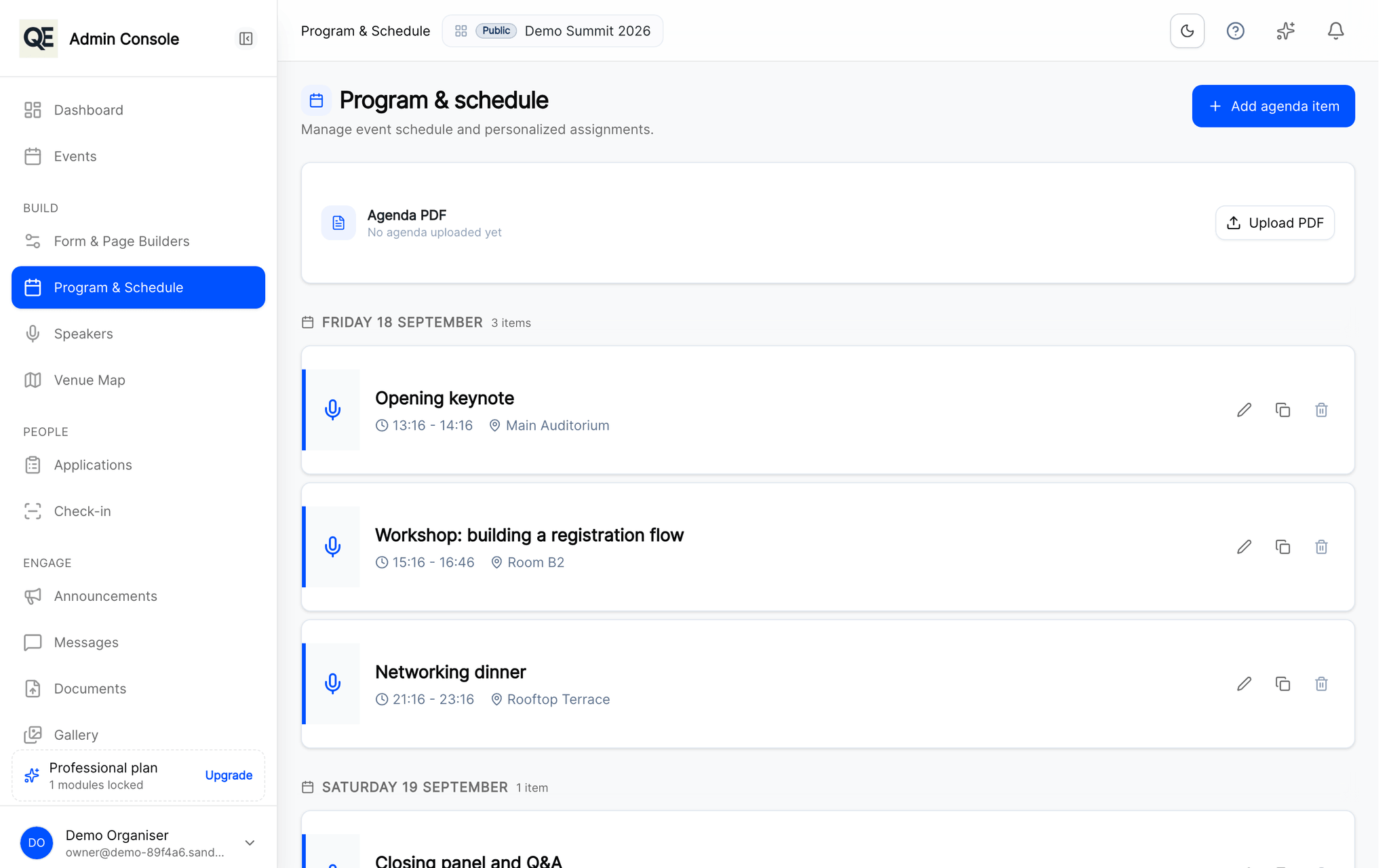
Task: Go to Events in the sidebar
Action: [x=138, y=156]
